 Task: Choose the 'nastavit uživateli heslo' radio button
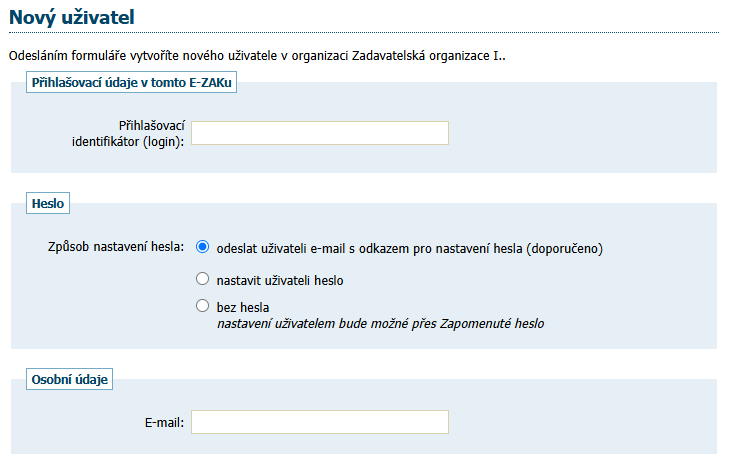coord(203,280)
